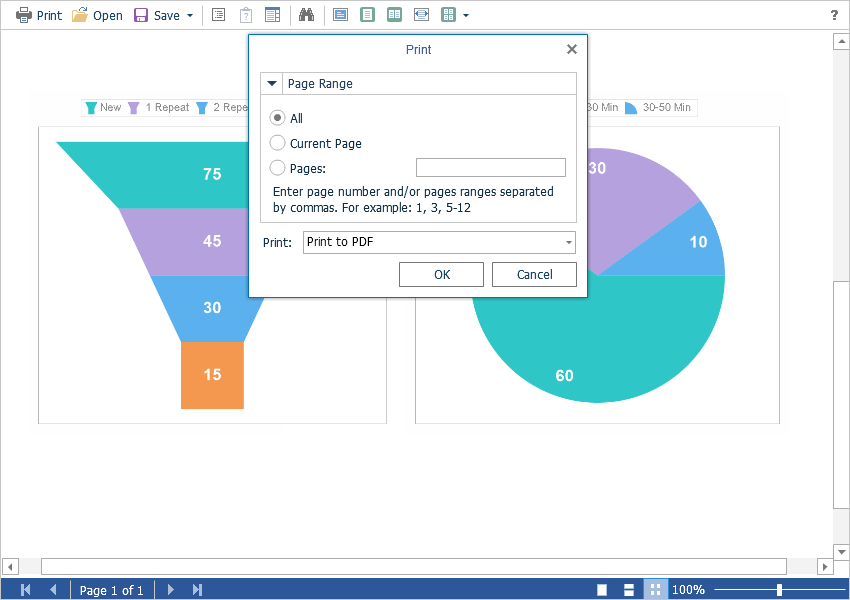Select the All pages radio button
This screenshot has height=600, width=850.
point(277,118)
